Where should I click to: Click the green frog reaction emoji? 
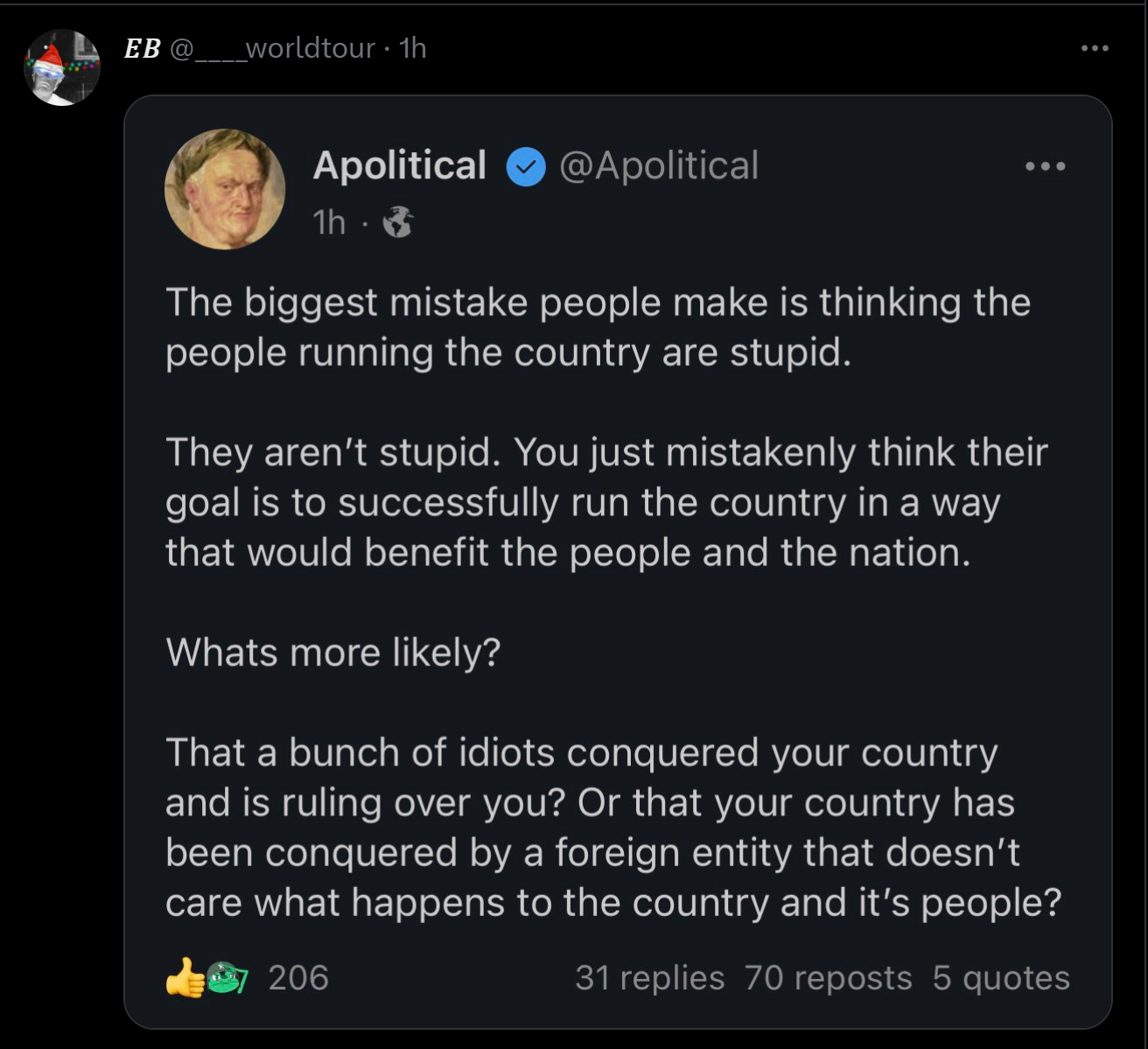pos(227,977)
